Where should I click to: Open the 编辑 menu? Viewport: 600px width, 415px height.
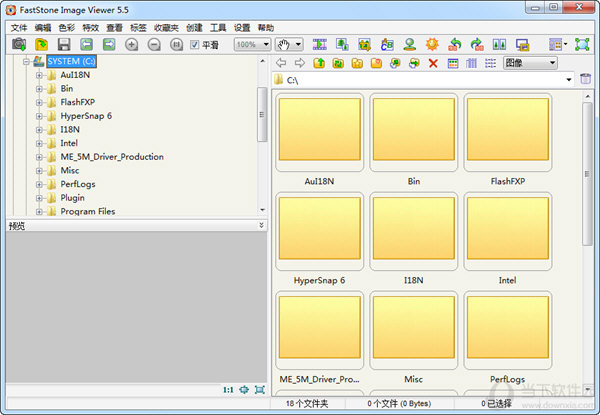click(x=42, y=28)
